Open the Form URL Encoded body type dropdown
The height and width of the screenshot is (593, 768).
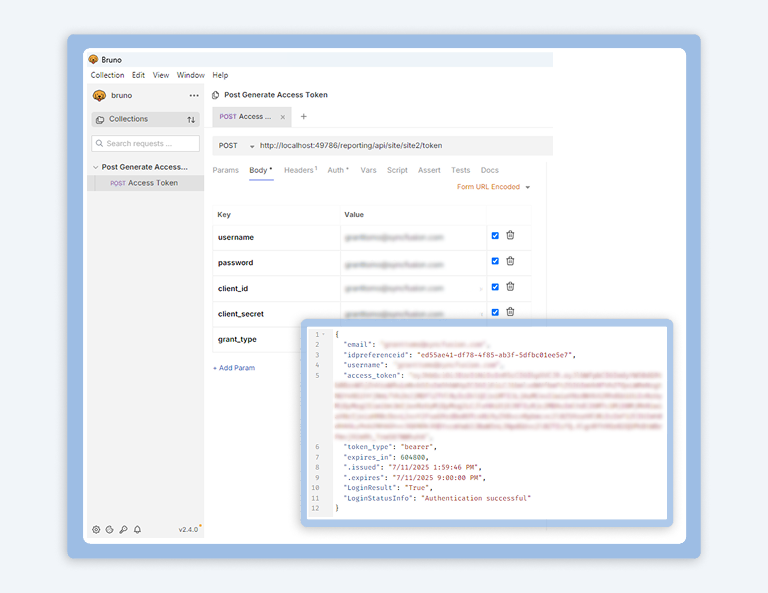[493, 187]
